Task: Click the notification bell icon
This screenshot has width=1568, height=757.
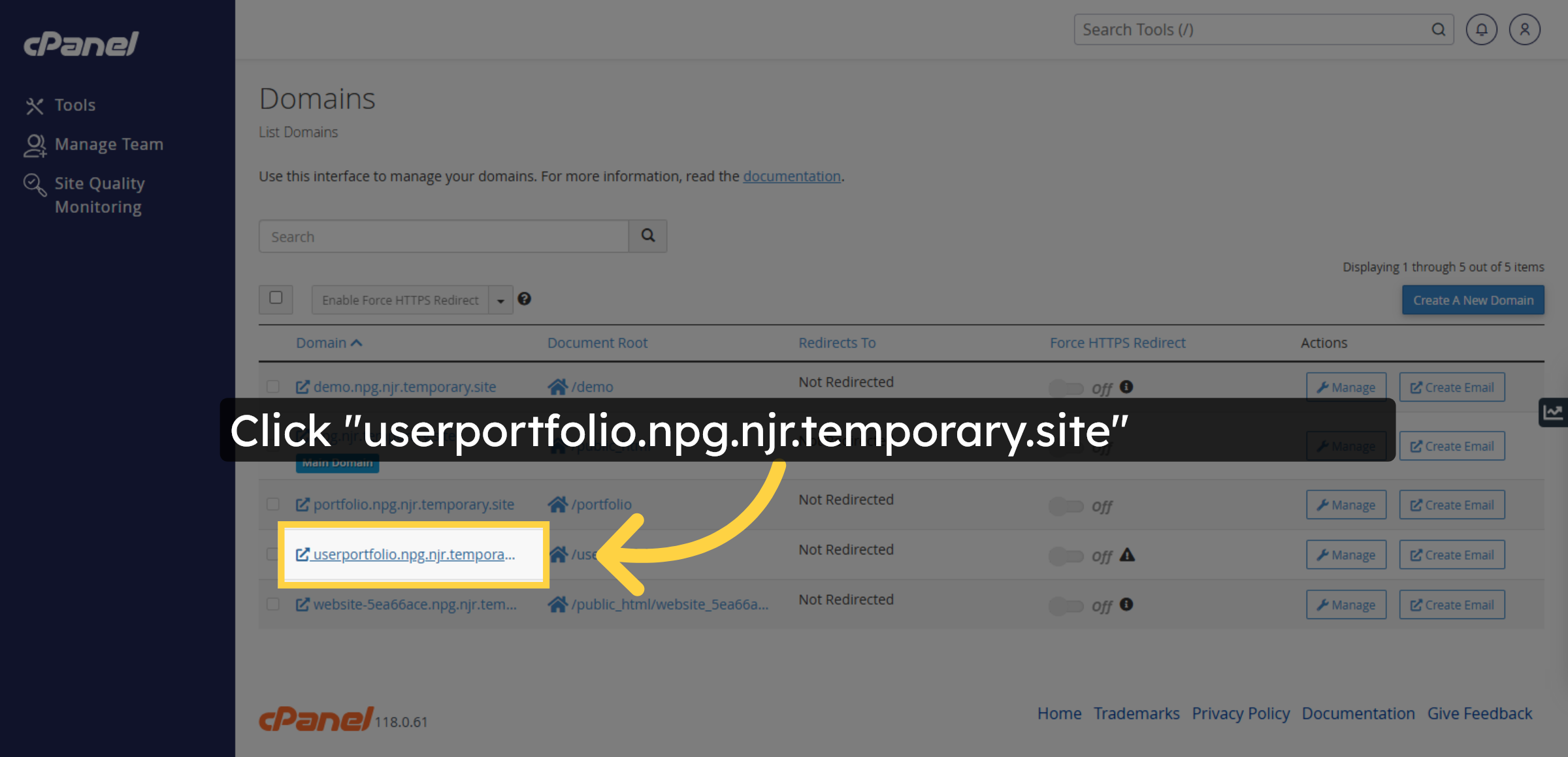Action: (1481, 29)
